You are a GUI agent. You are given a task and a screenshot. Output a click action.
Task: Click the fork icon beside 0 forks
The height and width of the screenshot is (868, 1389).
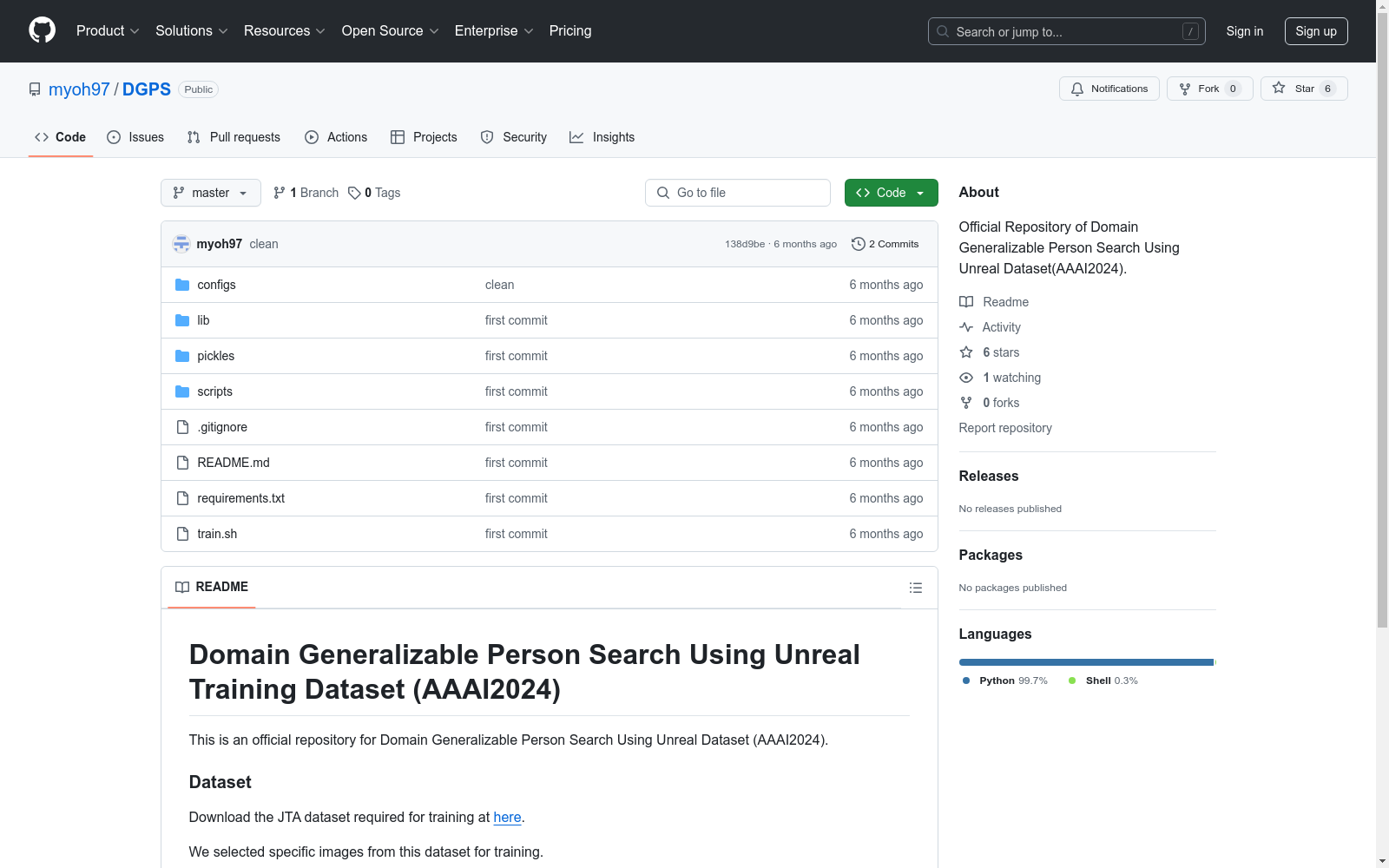(966, 403)
